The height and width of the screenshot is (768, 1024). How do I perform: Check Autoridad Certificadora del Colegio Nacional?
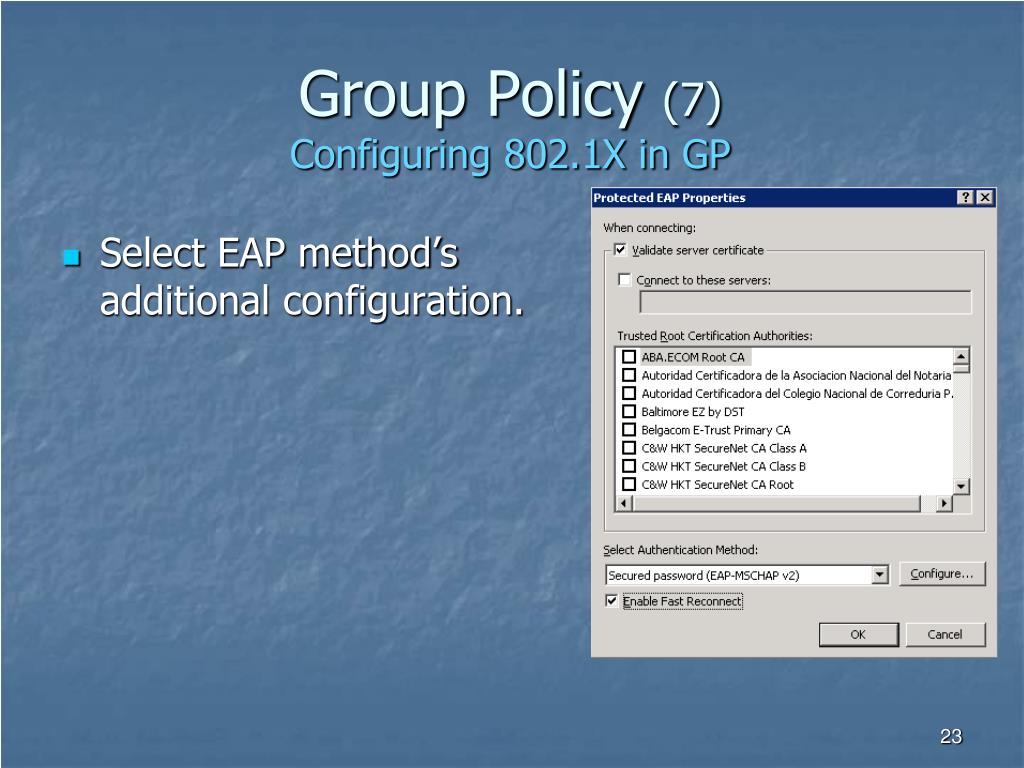[x=629, y=393]
